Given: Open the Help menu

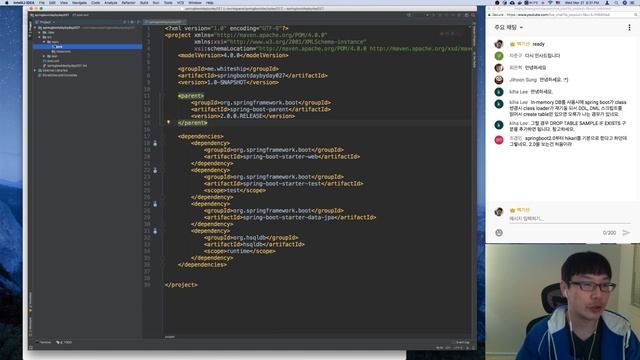Looking at the screenshot, I should (210, 2).
